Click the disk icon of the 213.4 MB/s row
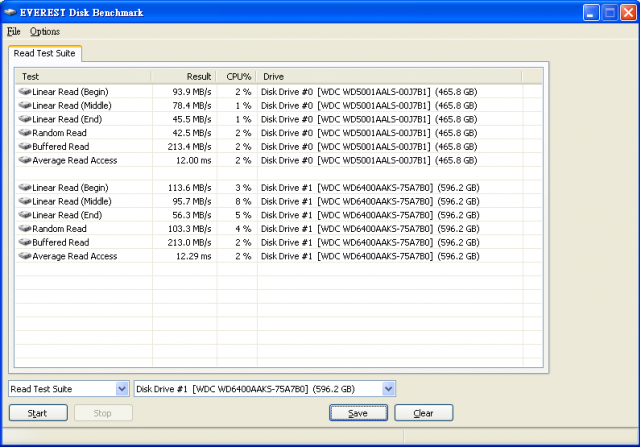This screenshot has height=447, width=640. tap(25, 146)
